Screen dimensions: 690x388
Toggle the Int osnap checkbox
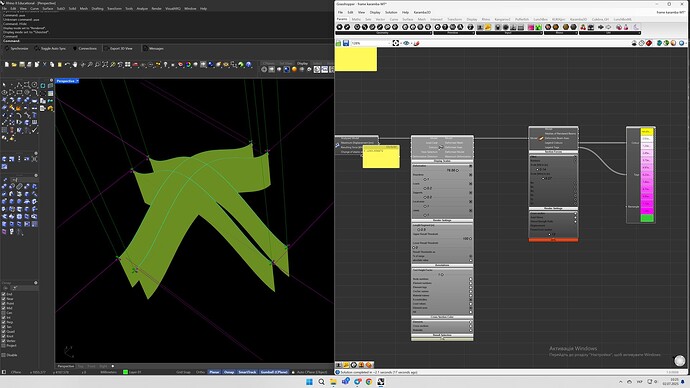click(x=4, y=318)
